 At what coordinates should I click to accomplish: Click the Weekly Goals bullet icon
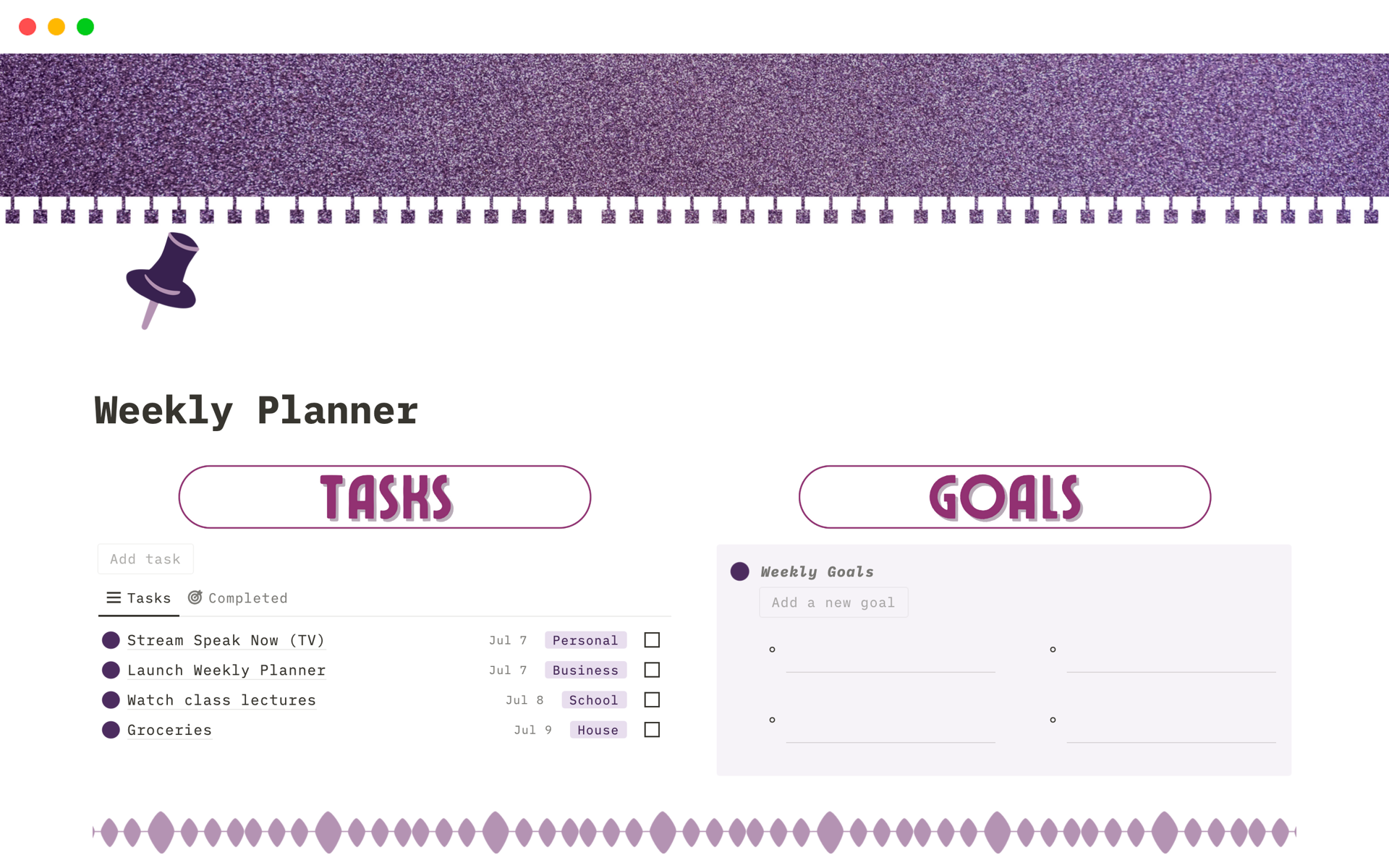(x=741, y=569)
